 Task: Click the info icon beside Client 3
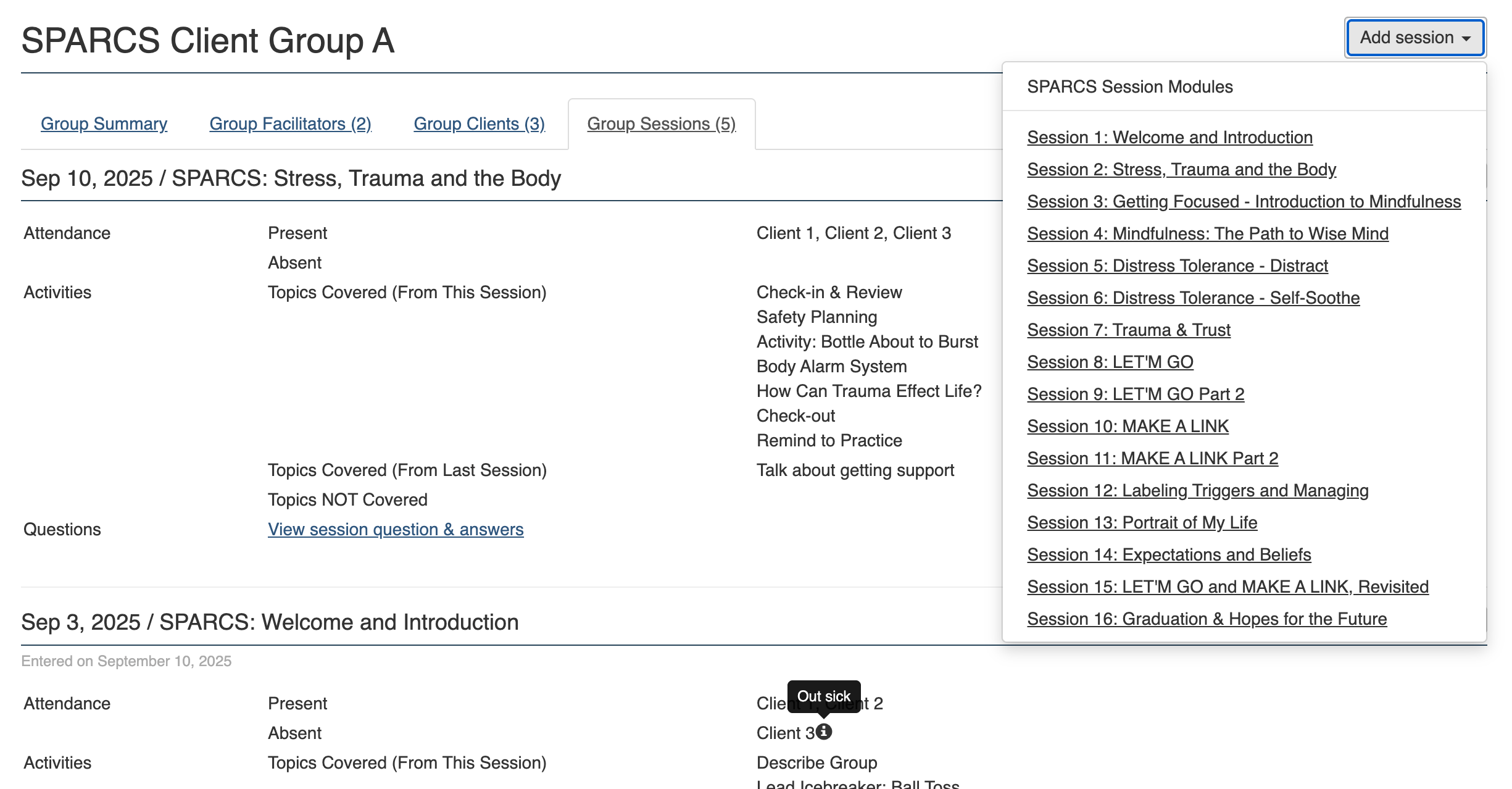point(824,732)
